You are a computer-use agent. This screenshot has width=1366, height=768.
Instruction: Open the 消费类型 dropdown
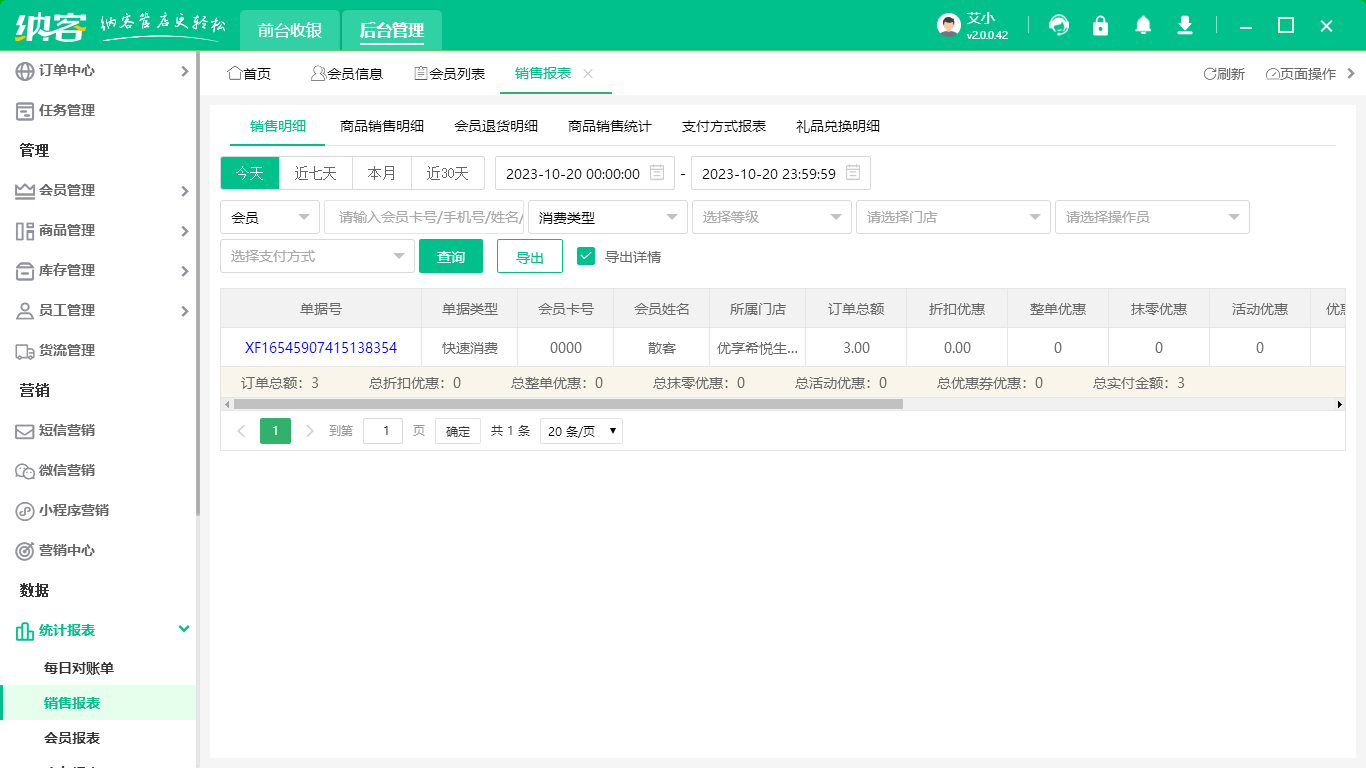(605, 217)
